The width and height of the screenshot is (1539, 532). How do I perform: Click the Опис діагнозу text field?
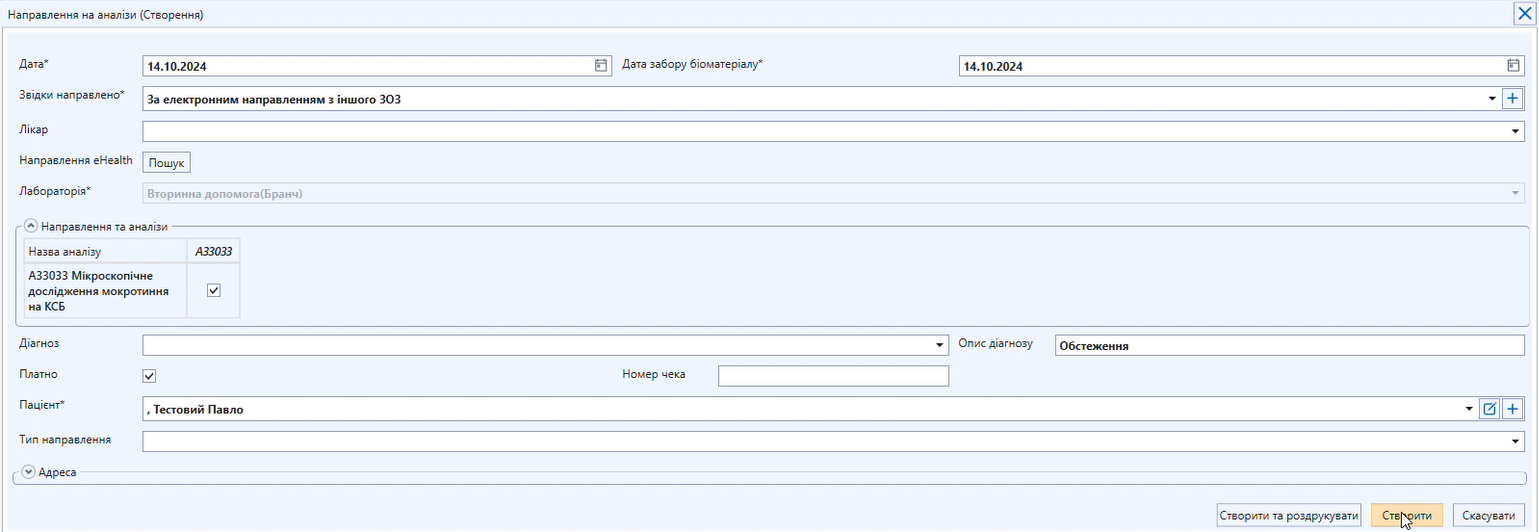1290,346
